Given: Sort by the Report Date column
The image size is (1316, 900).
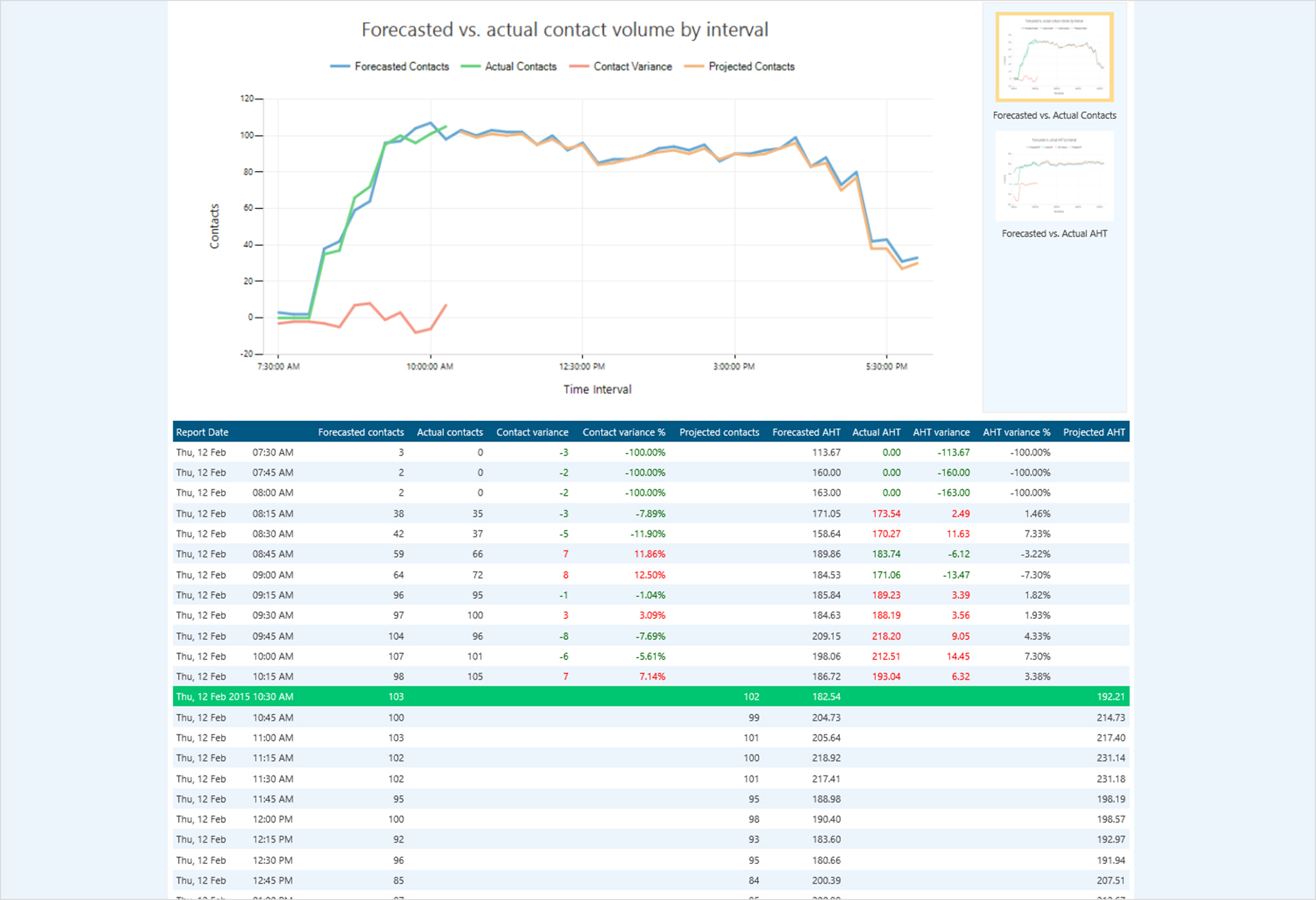Looking at the screenshot, I should point(202,432).
